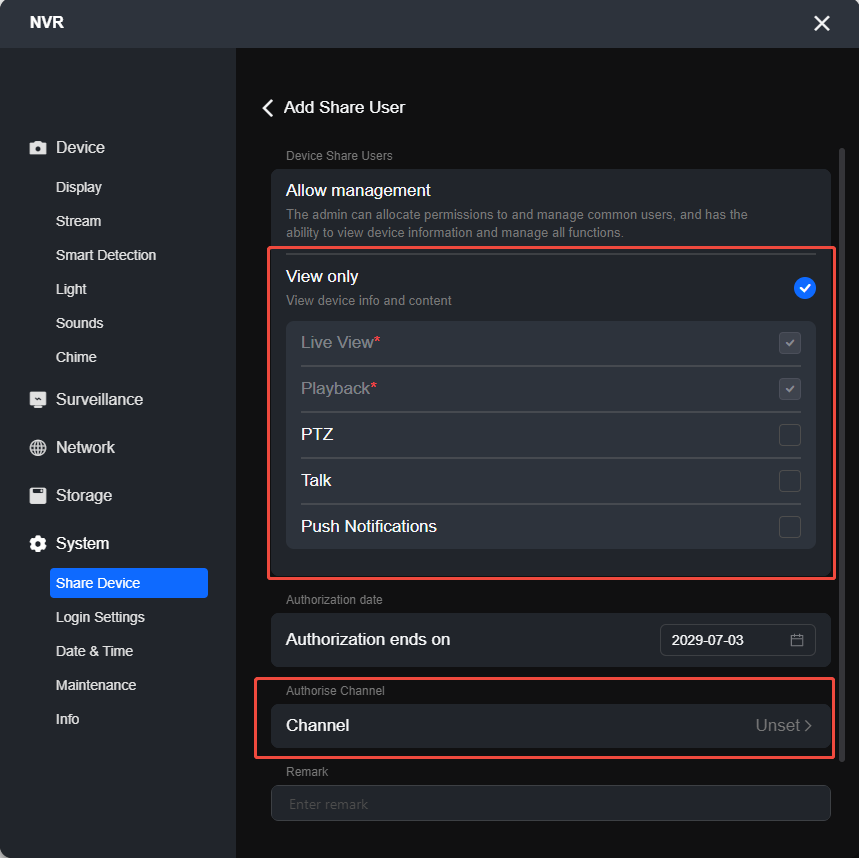859x858 pixels.
Task: Enable the Push Notifications checkbox
Action: click(789, 527)
